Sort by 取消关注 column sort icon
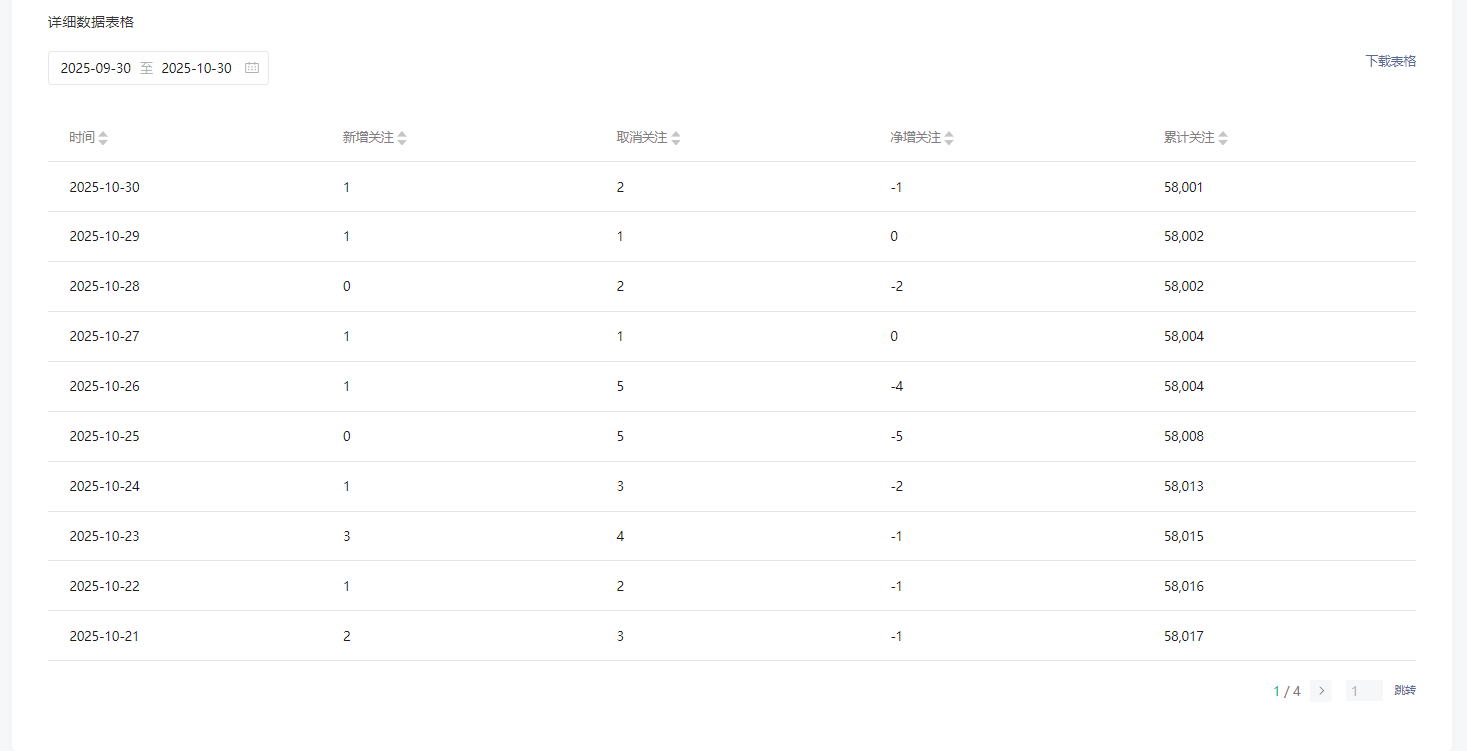This screenshot has height=751, width=1467. click(x=676, y=138)
